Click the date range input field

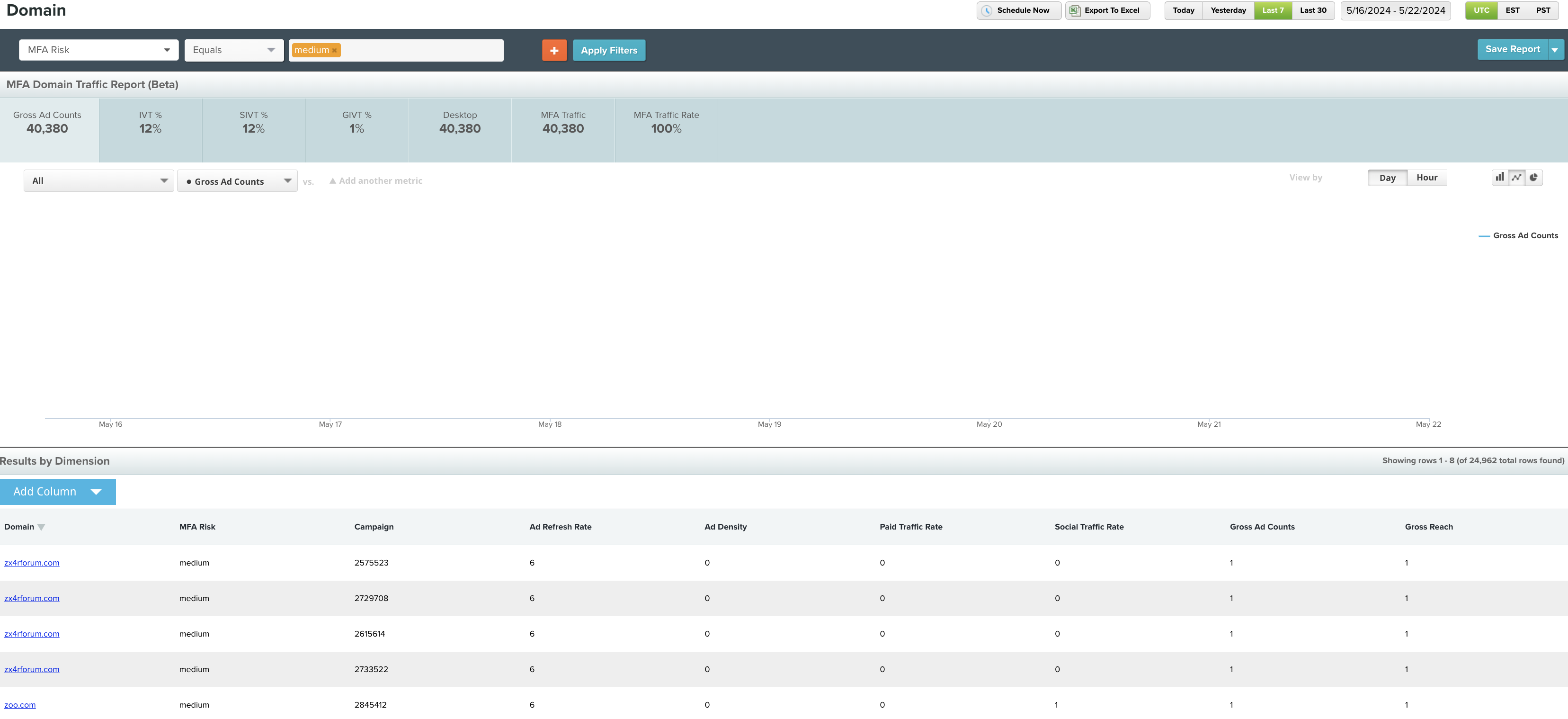(1395, 10)
